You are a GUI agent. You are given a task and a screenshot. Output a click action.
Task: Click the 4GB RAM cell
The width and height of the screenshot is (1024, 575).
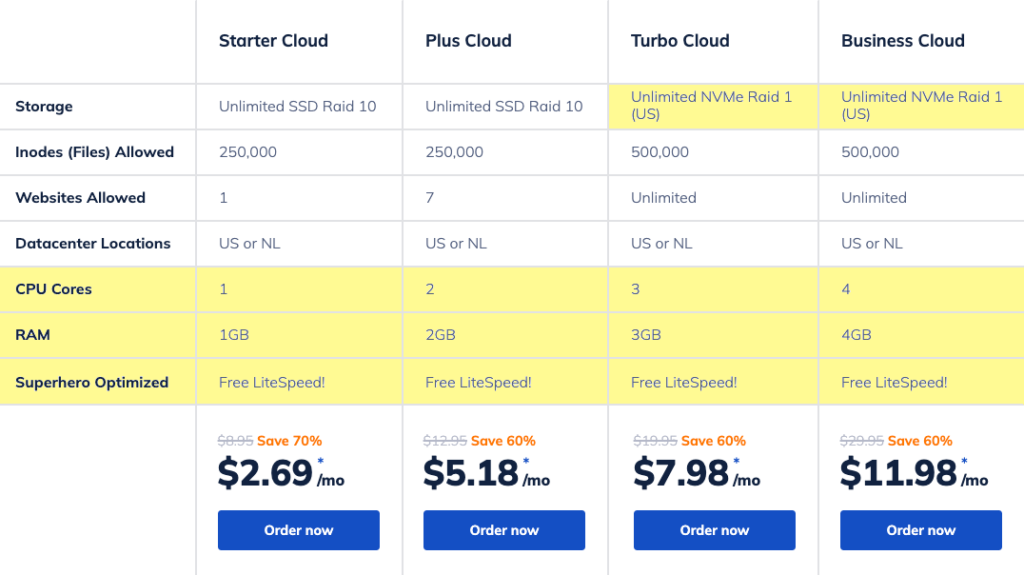tap(856, 335)
